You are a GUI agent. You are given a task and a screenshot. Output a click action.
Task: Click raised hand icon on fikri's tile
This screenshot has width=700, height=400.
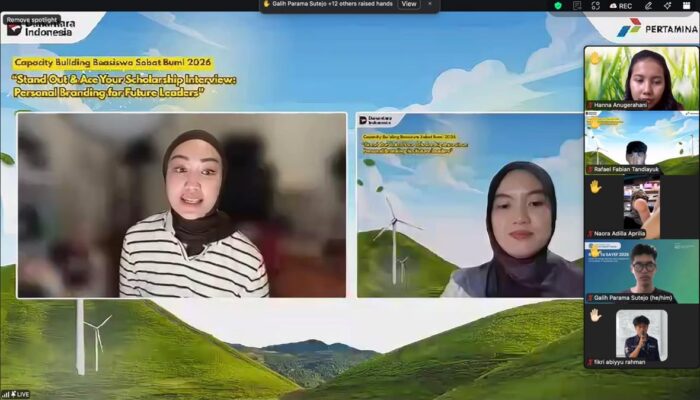click(595, 315)
